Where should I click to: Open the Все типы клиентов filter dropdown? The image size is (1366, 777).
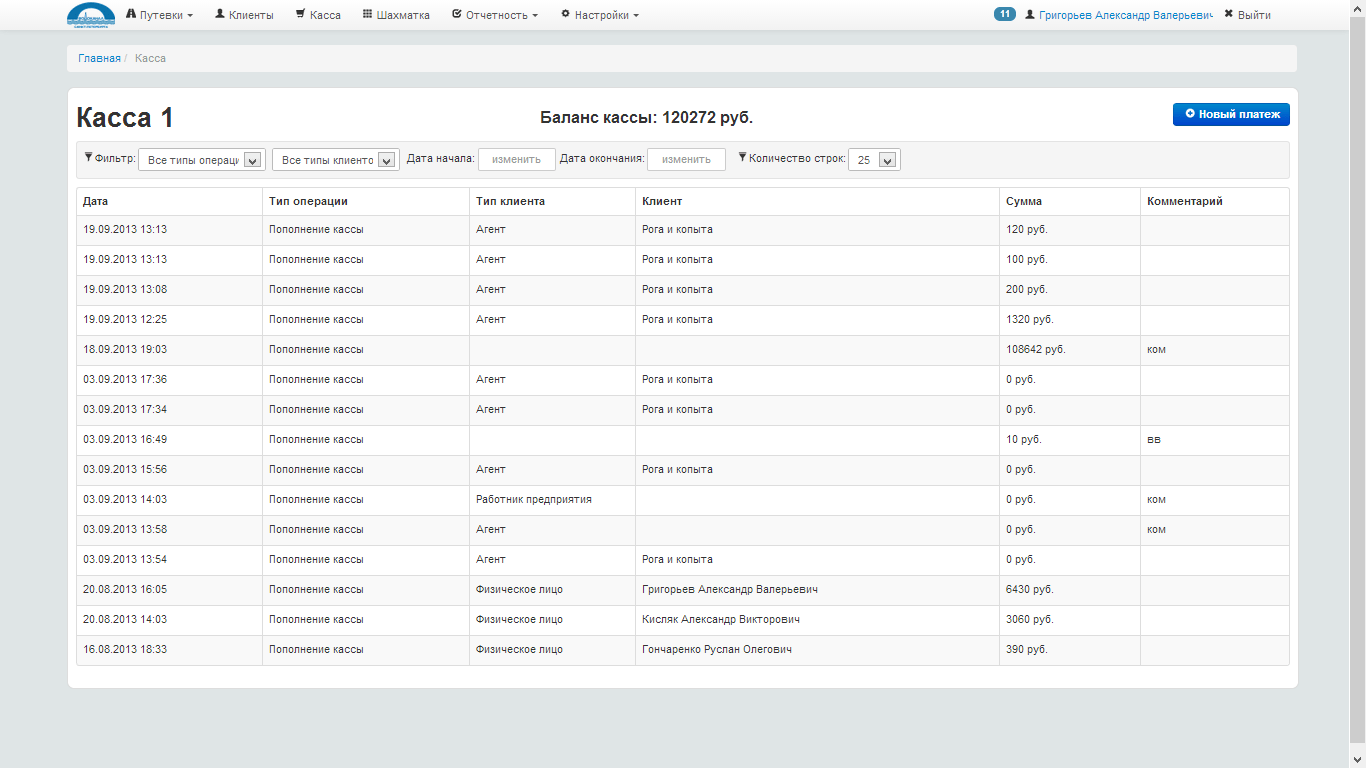(336, 160)
